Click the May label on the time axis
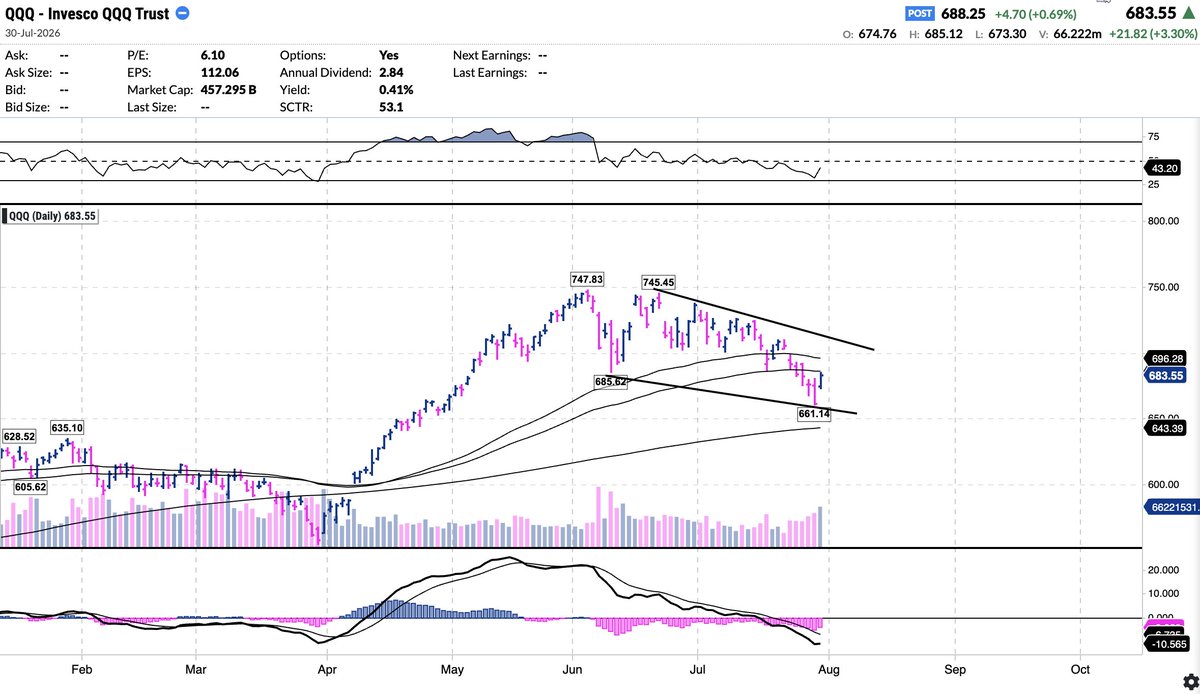This screenshot has height=694, width=1200. (453, 668)
